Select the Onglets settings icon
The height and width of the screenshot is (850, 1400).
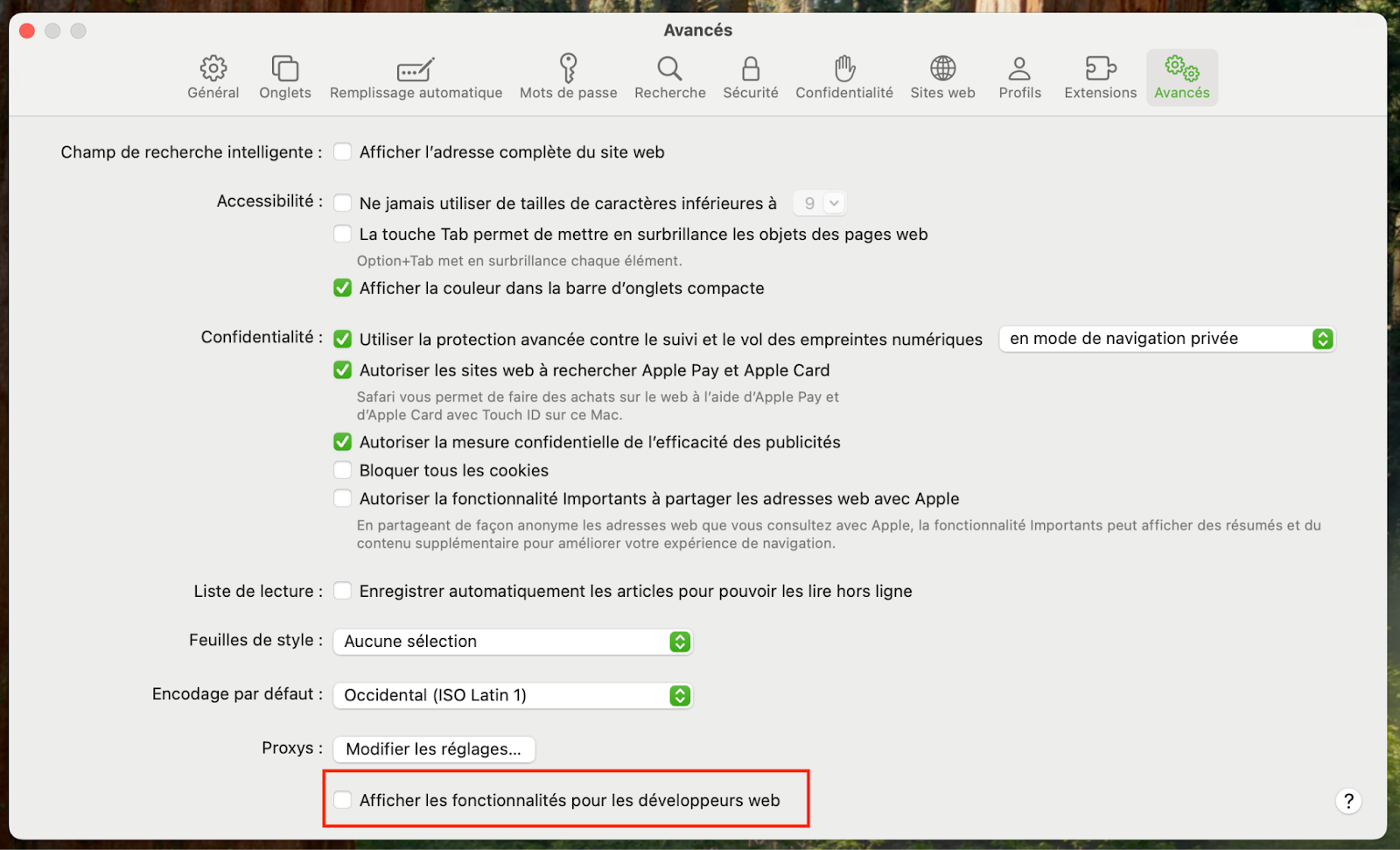click(x=284, y=77)
